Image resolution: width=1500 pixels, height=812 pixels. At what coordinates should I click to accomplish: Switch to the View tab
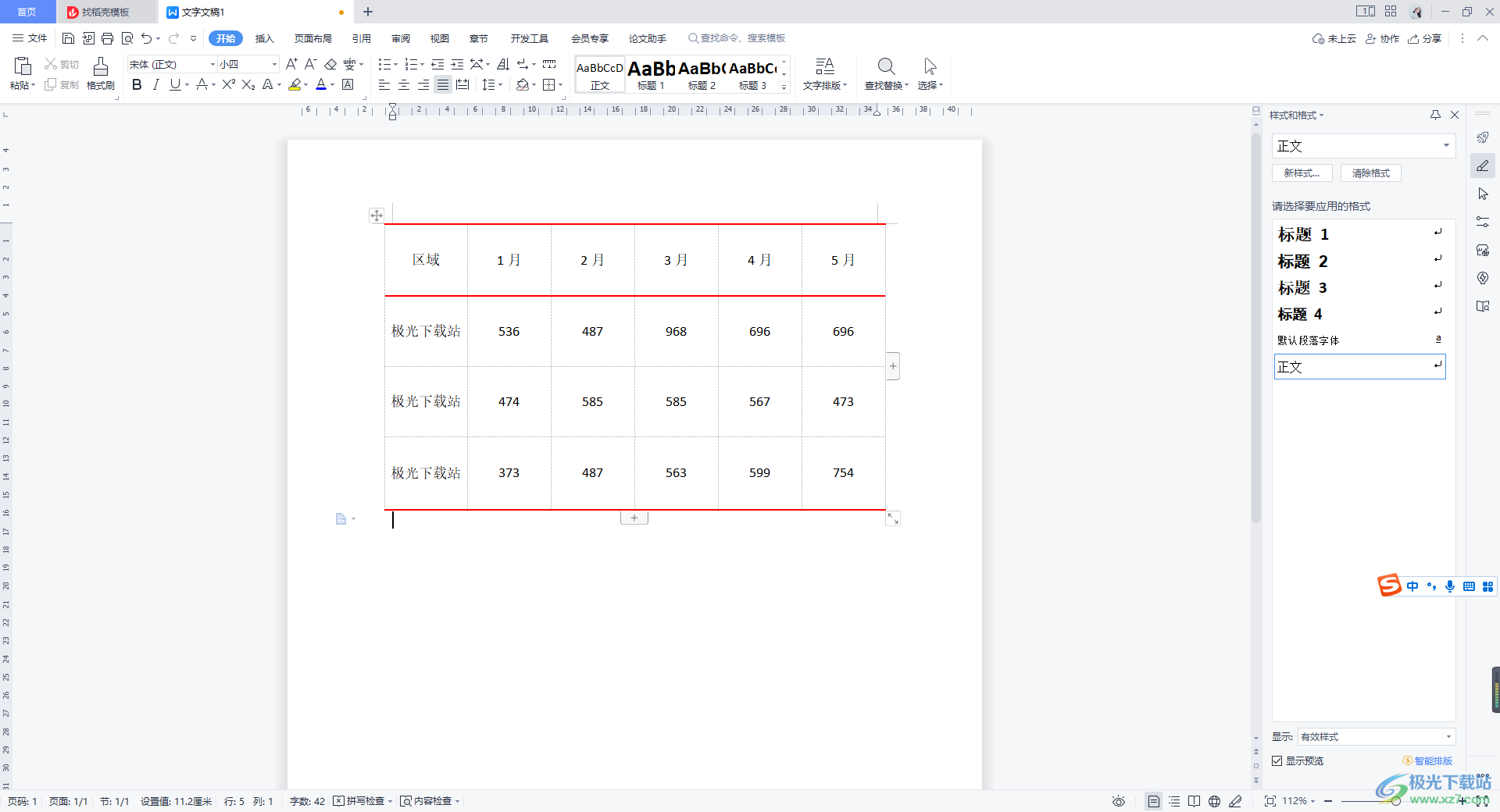coord(440,38)
